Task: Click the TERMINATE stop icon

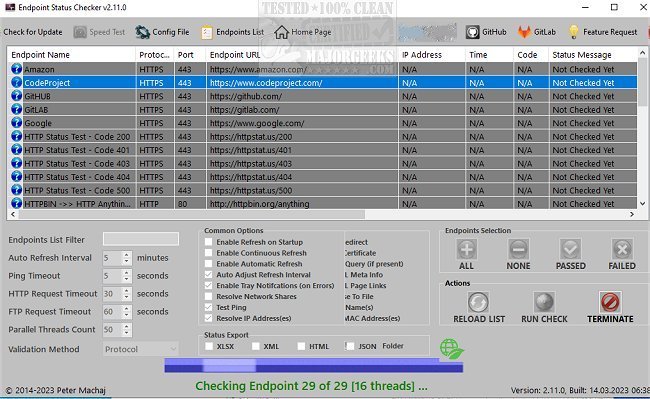Action: pos(610,302)
